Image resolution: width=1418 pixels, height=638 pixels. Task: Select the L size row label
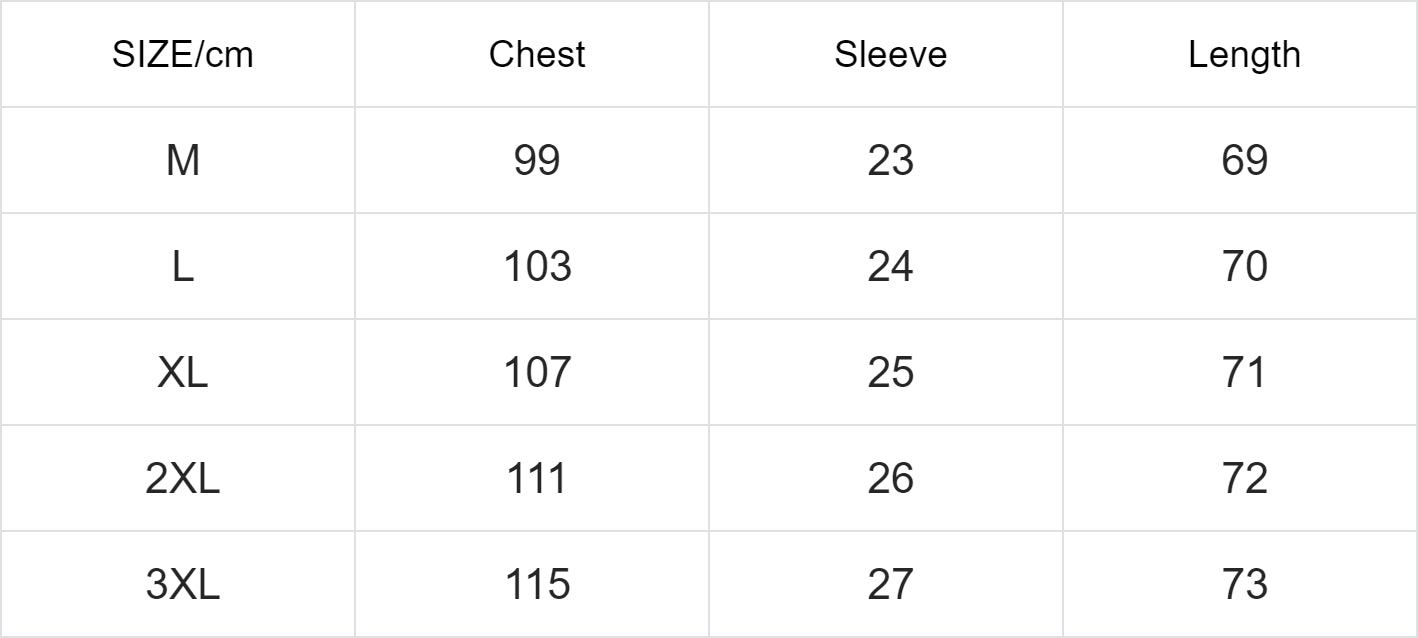click(182, 267)
